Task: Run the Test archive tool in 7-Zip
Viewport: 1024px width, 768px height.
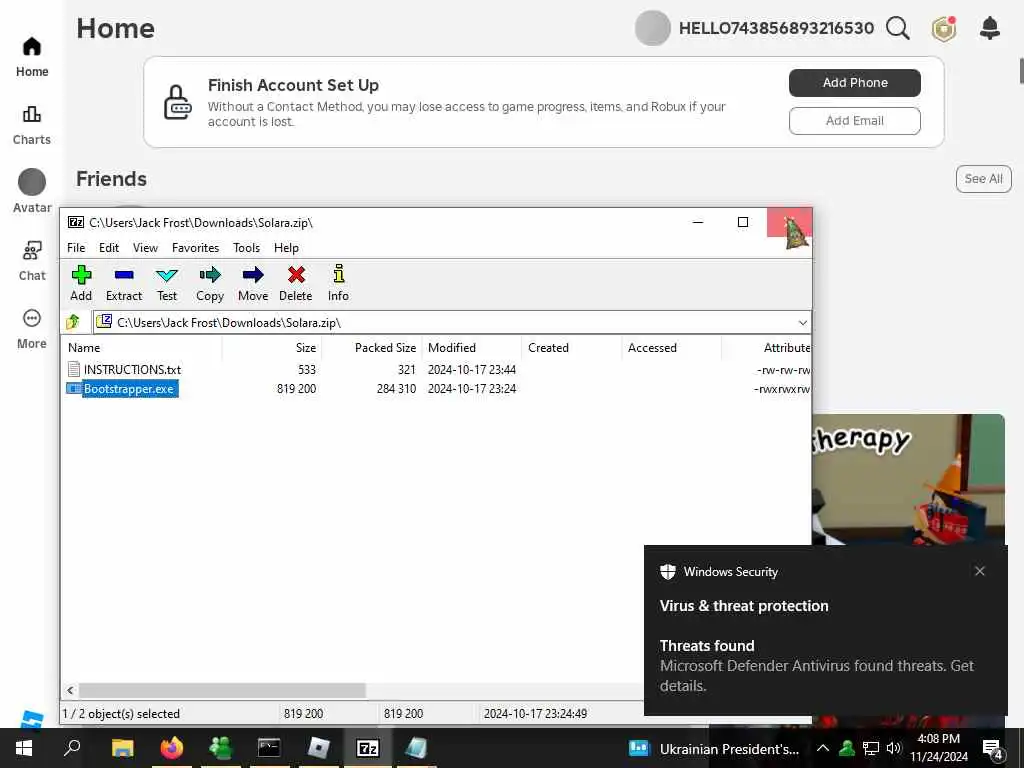Action: click(167, 283)
